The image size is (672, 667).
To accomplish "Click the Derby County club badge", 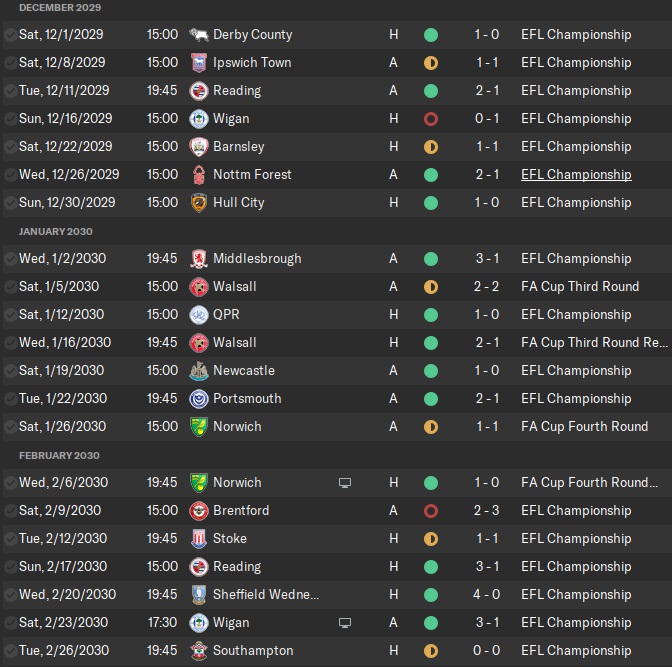I will [198, 34].
